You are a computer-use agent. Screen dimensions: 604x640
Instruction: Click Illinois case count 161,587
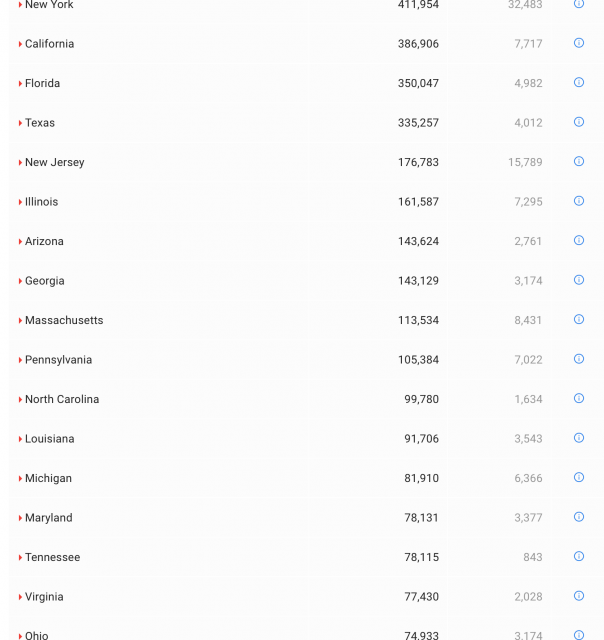point(418,202)
